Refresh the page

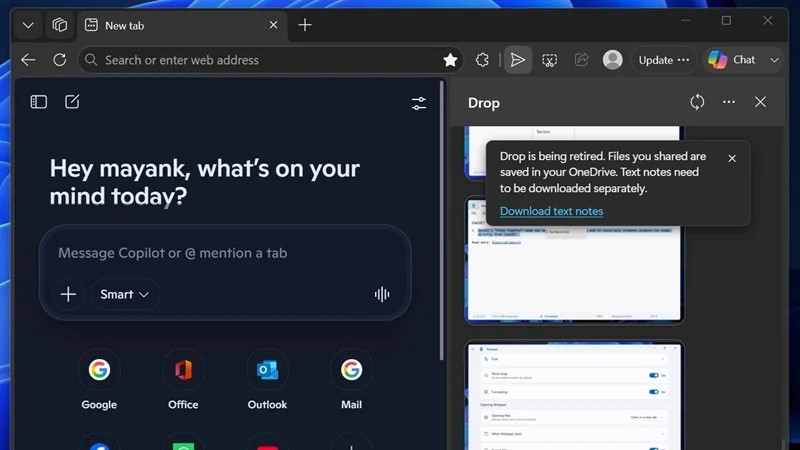(60, 60)
